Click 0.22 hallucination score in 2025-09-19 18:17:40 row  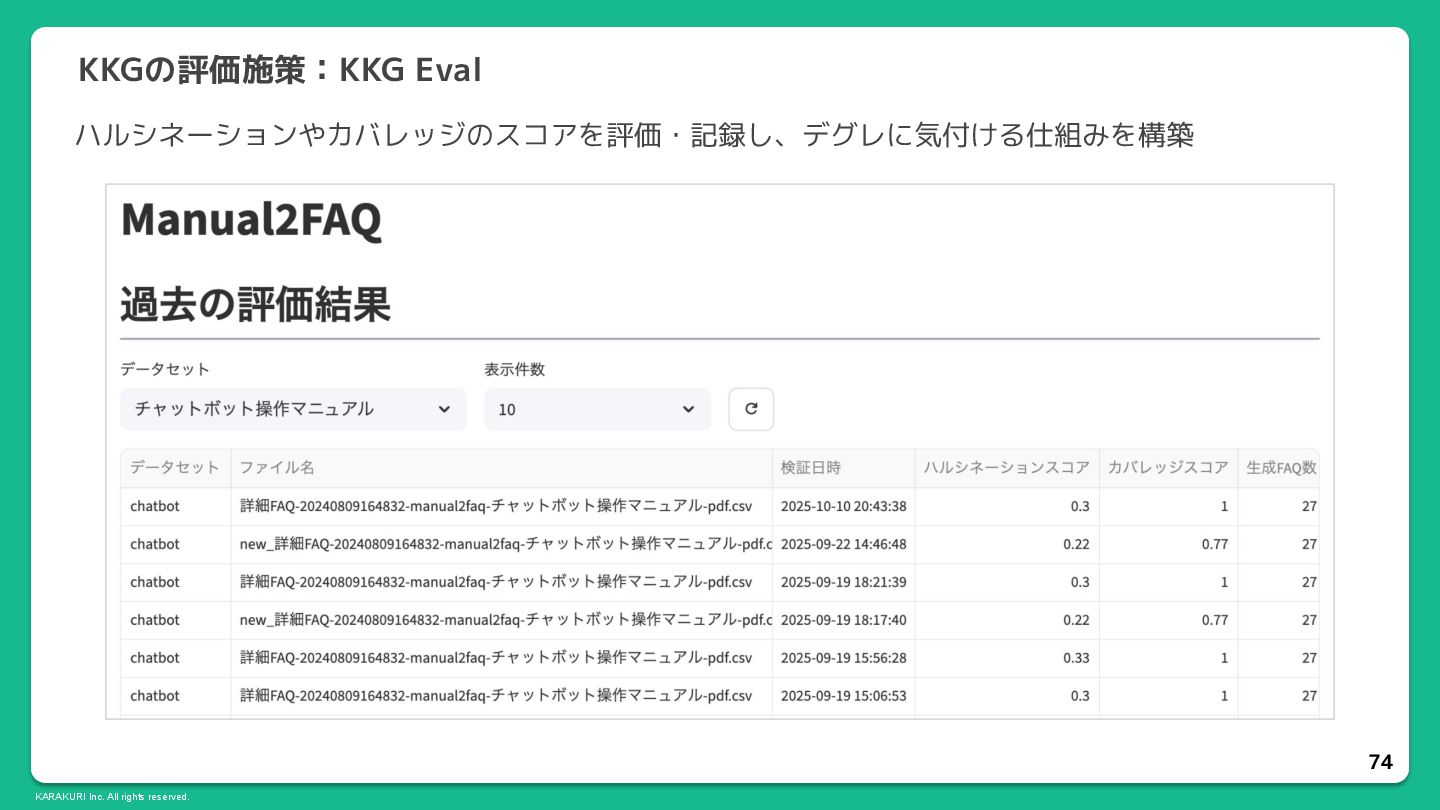[1006, 620]
